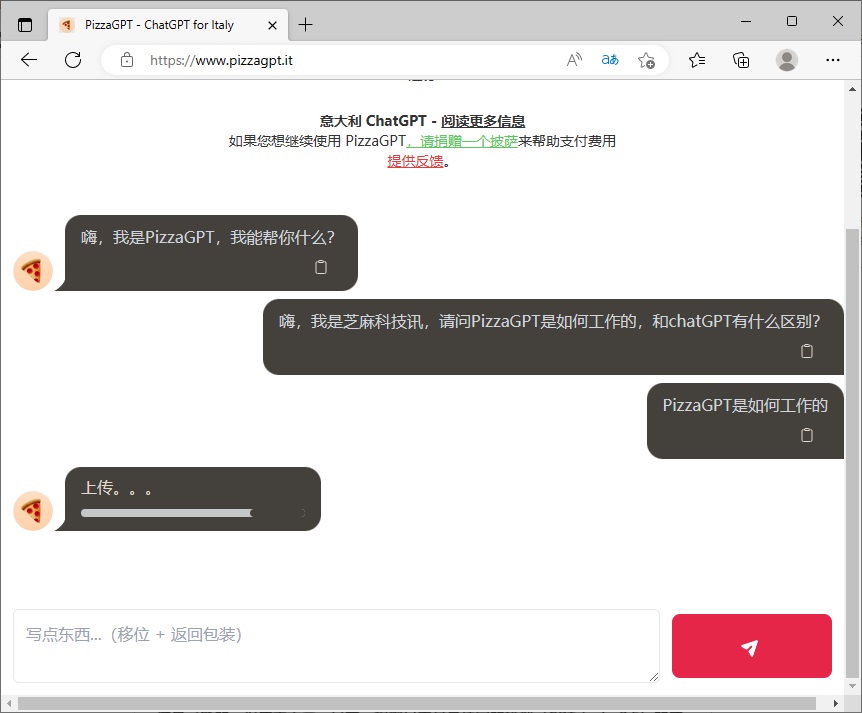Open the Favorites list

tap(697, 60)
